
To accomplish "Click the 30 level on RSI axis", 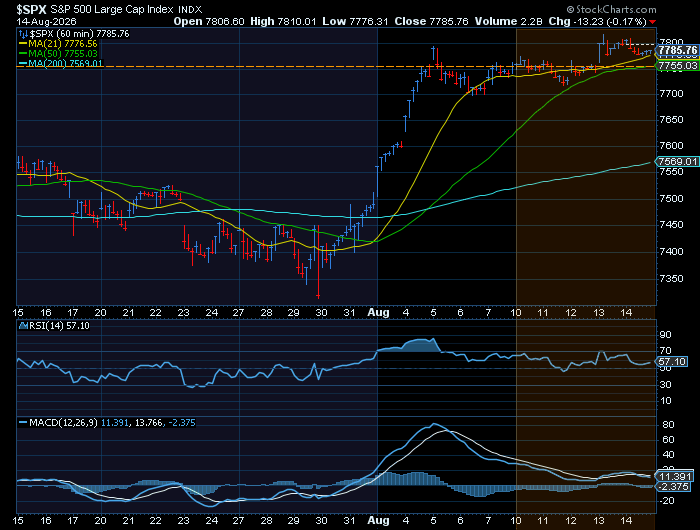I will (x=665, y=384).
